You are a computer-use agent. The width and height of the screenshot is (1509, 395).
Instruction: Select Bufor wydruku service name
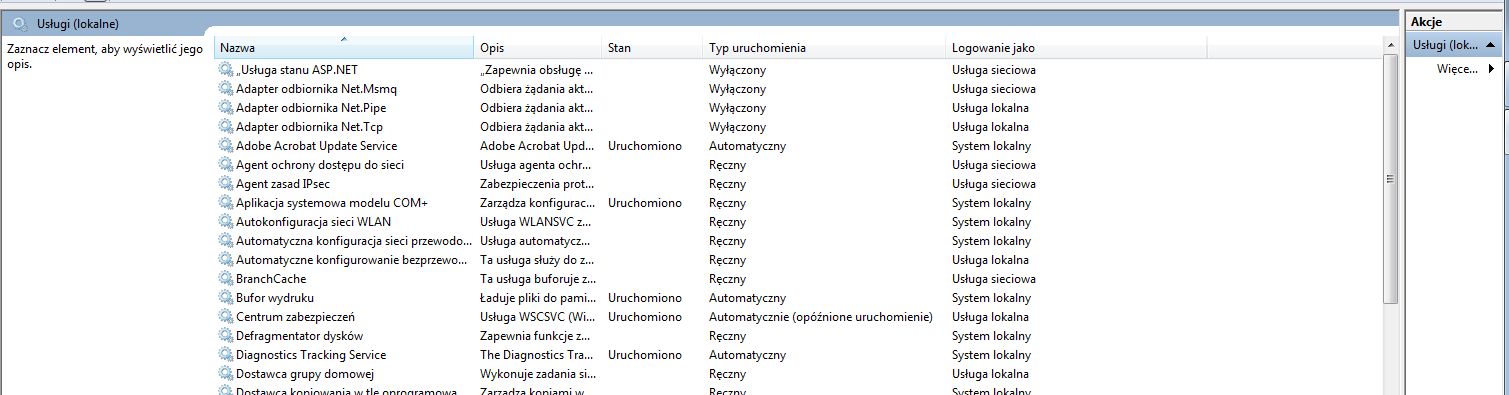(275, 298)
